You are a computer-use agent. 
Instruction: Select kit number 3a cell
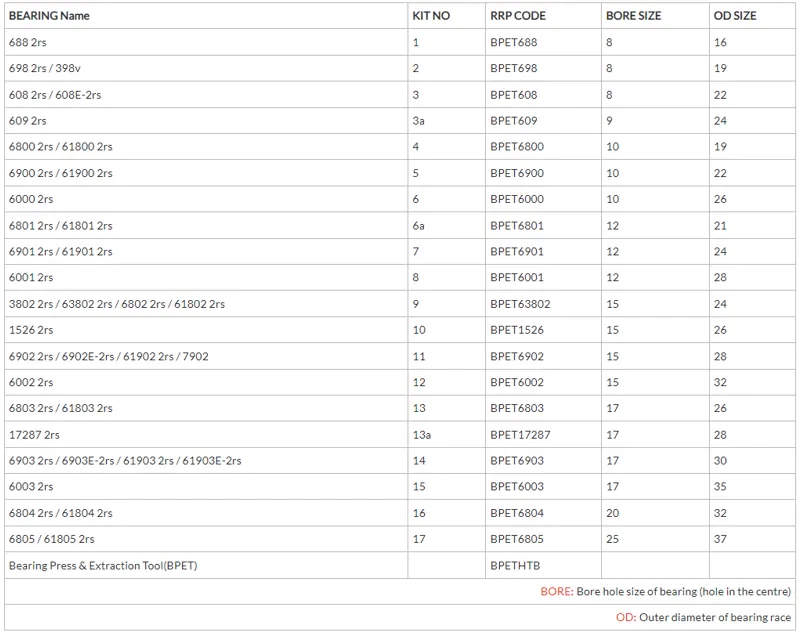[418, 121]
